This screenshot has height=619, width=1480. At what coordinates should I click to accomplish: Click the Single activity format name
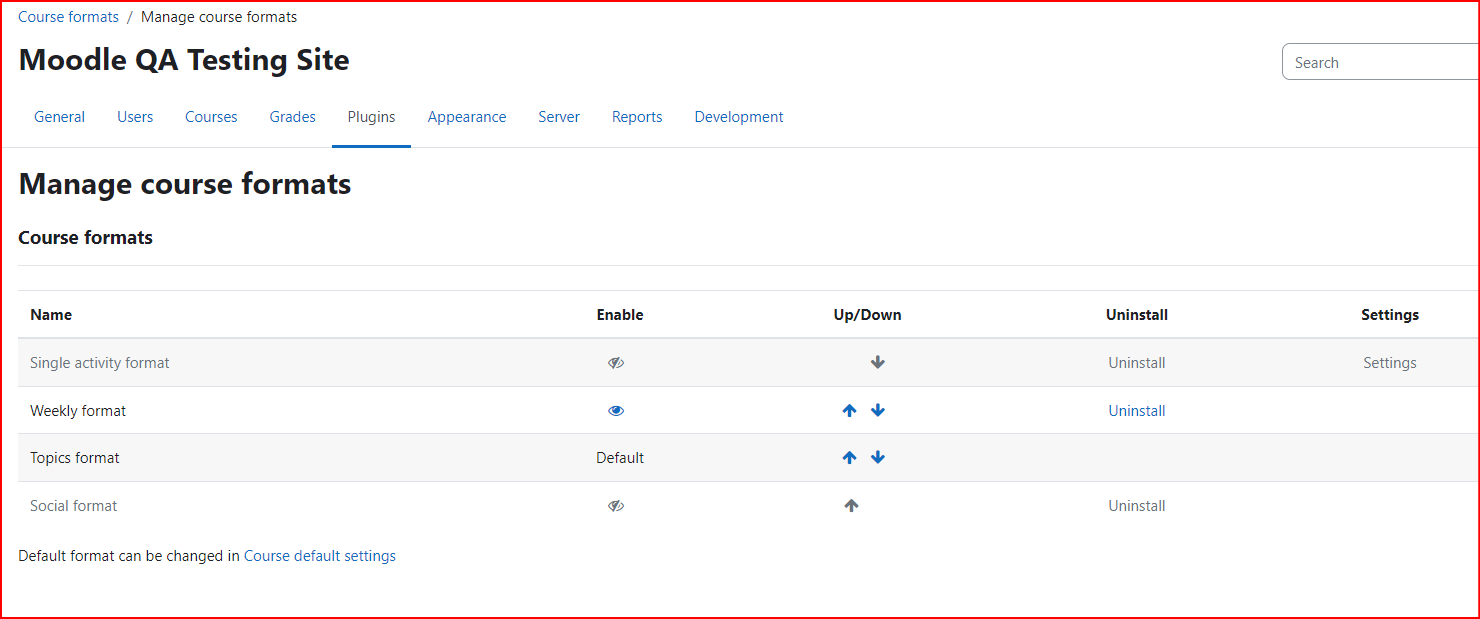100,363
